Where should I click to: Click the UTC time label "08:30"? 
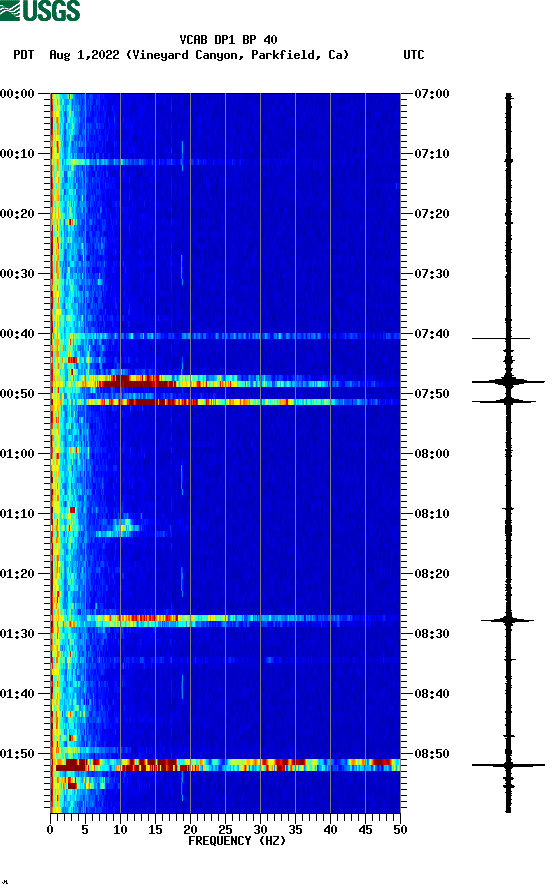click(432, 634)
